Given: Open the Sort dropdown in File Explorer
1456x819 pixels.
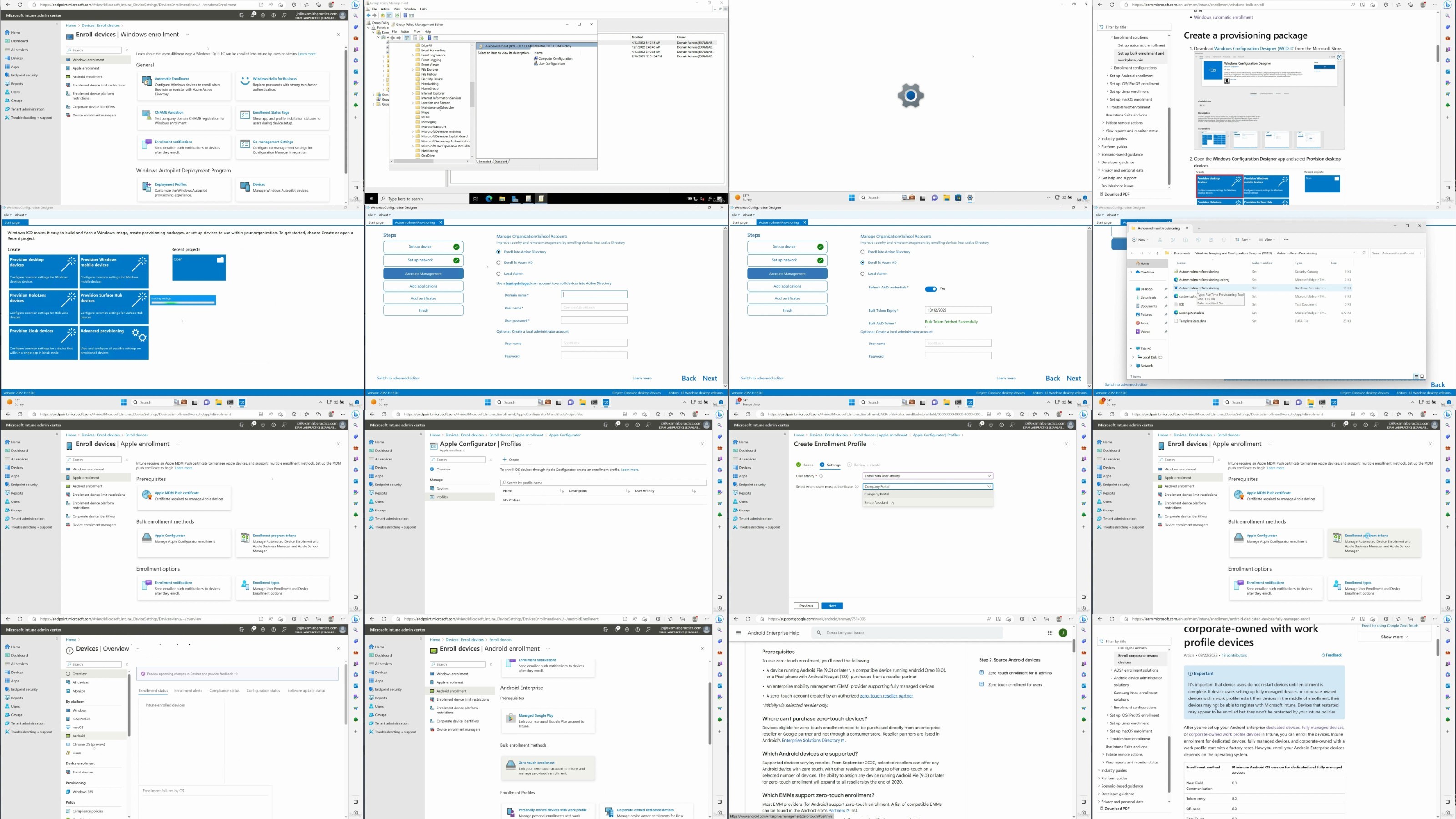Looking at the screenshot, I should pyautogui.click(x=1242, y=240).
